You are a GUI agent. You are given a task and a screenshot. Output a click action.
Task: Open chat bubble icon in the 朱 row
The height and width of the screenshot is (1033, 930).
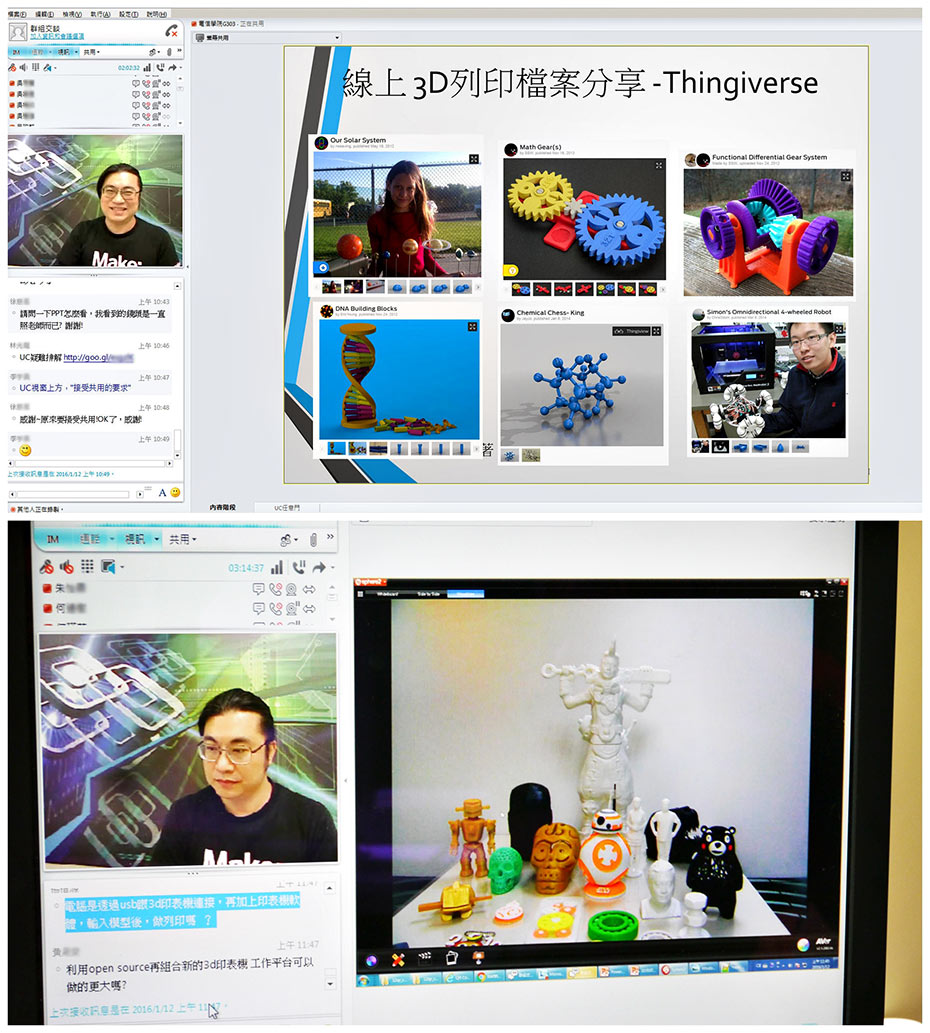coord(258,588)
